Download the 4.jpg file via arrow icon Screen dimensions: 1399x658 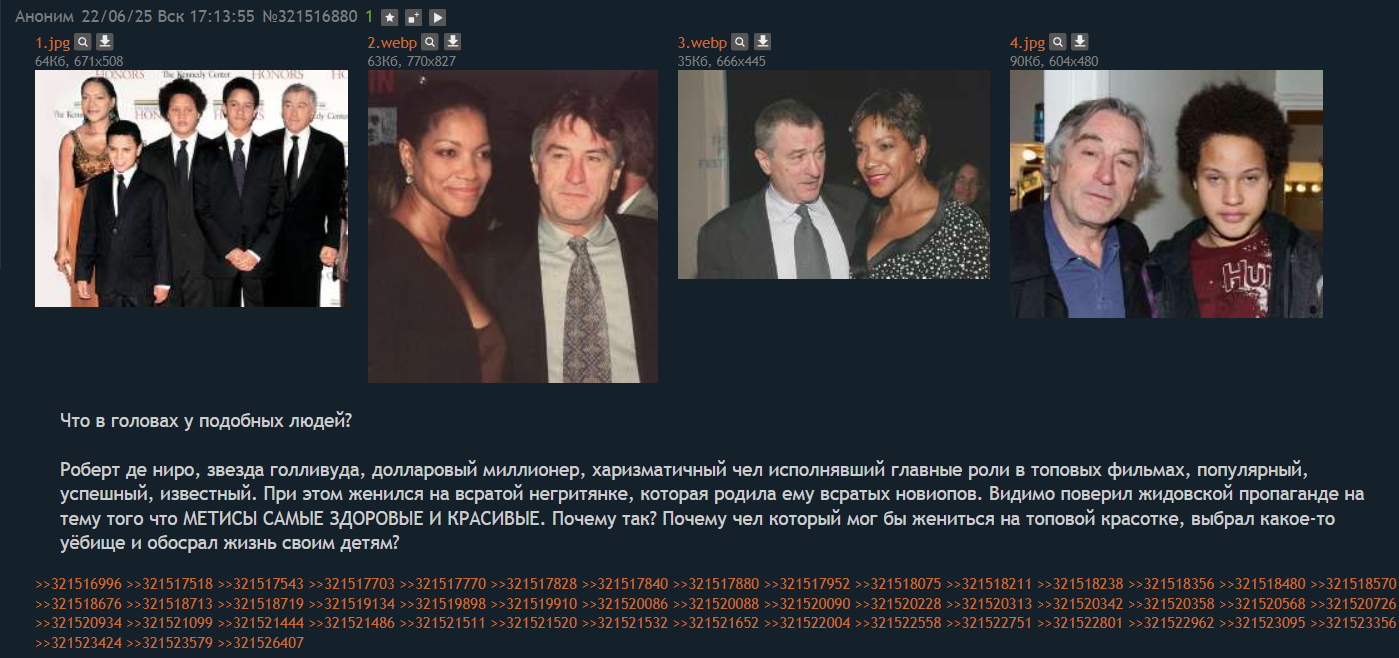pyautogui.click(x=1080, y=42)
